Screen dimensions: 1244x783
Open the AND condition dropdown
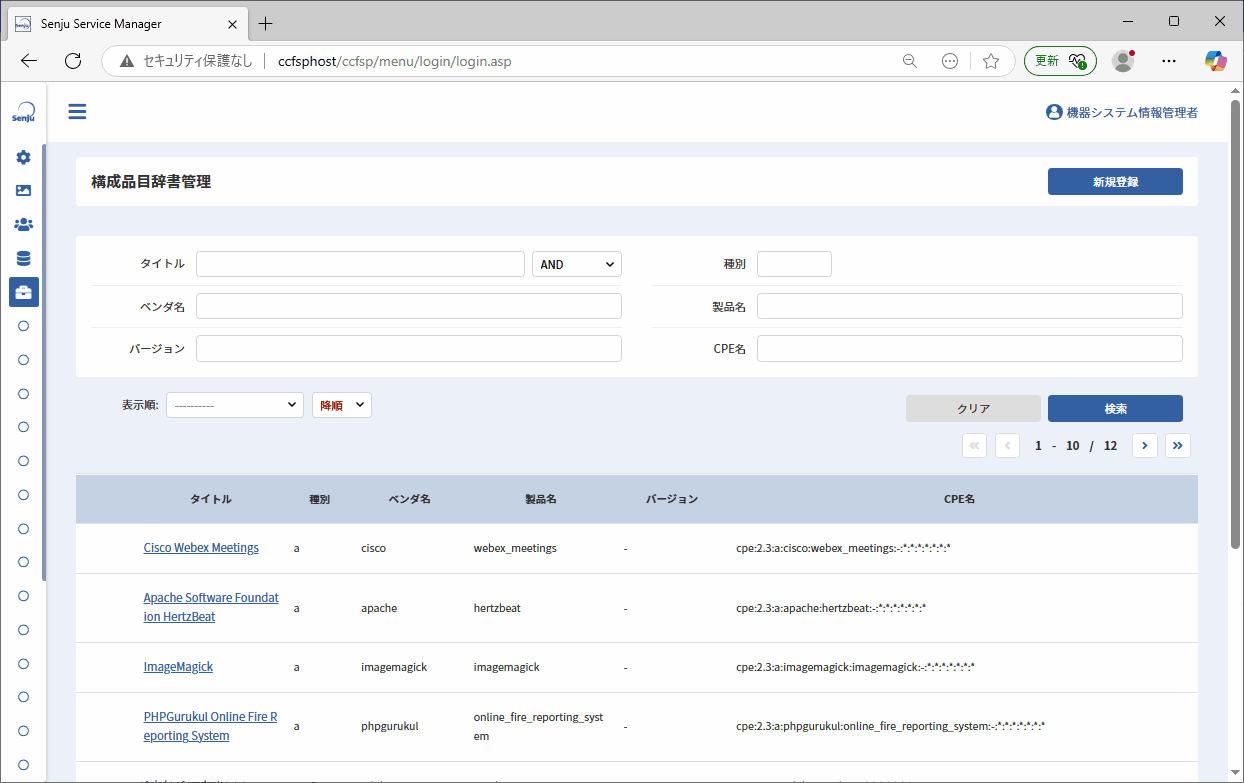point(577,264)
